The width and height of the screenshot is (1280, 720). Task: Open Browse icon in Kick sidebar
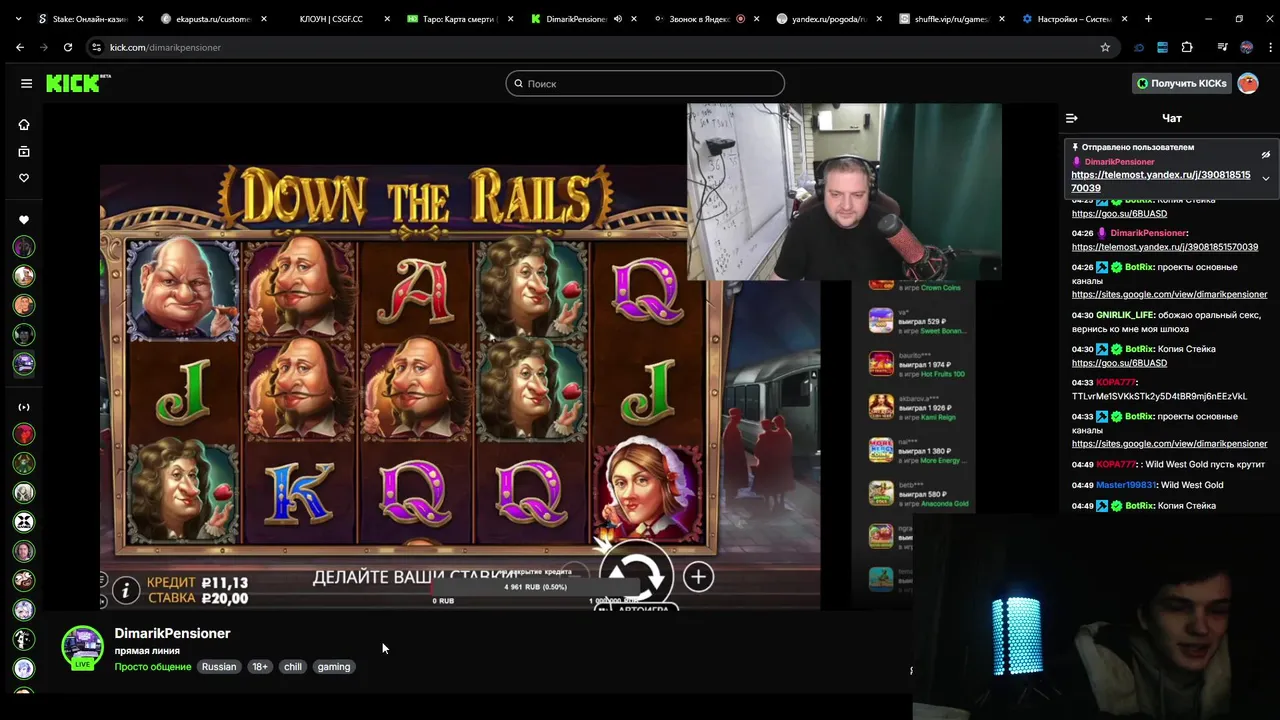click(24, 152)
